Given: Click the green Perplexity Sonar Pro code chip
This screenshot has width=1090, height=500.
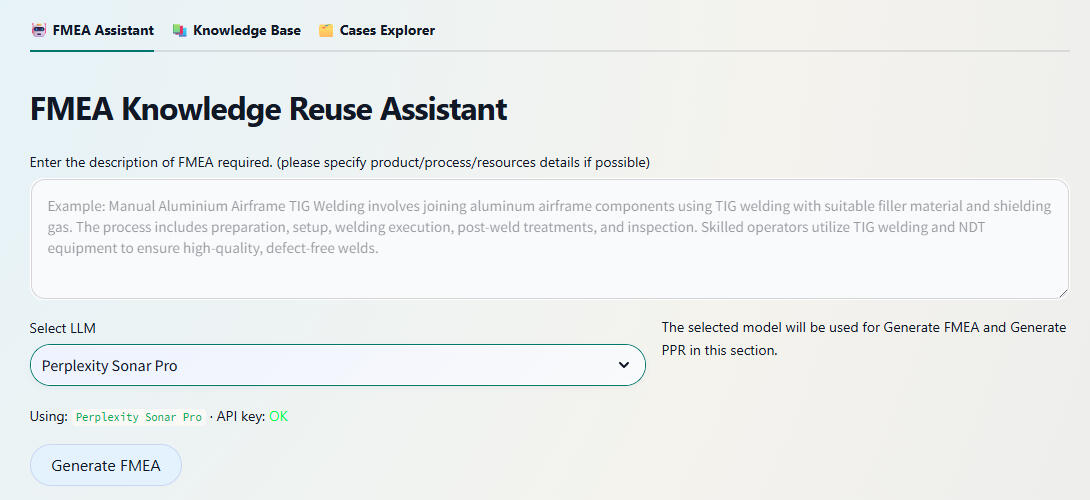Looking at the screenshot, I should coord(139,417).
